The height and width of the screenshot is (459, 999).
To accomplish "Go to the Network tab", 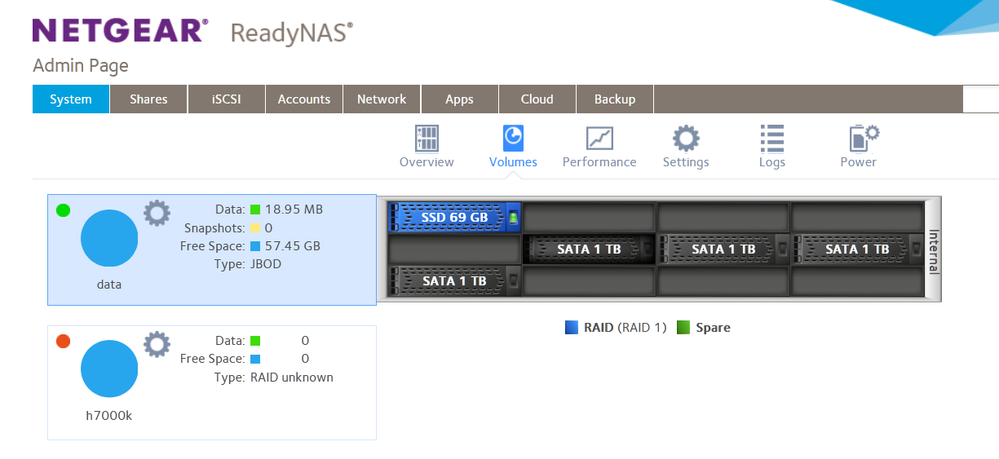I will click(382, 99).
